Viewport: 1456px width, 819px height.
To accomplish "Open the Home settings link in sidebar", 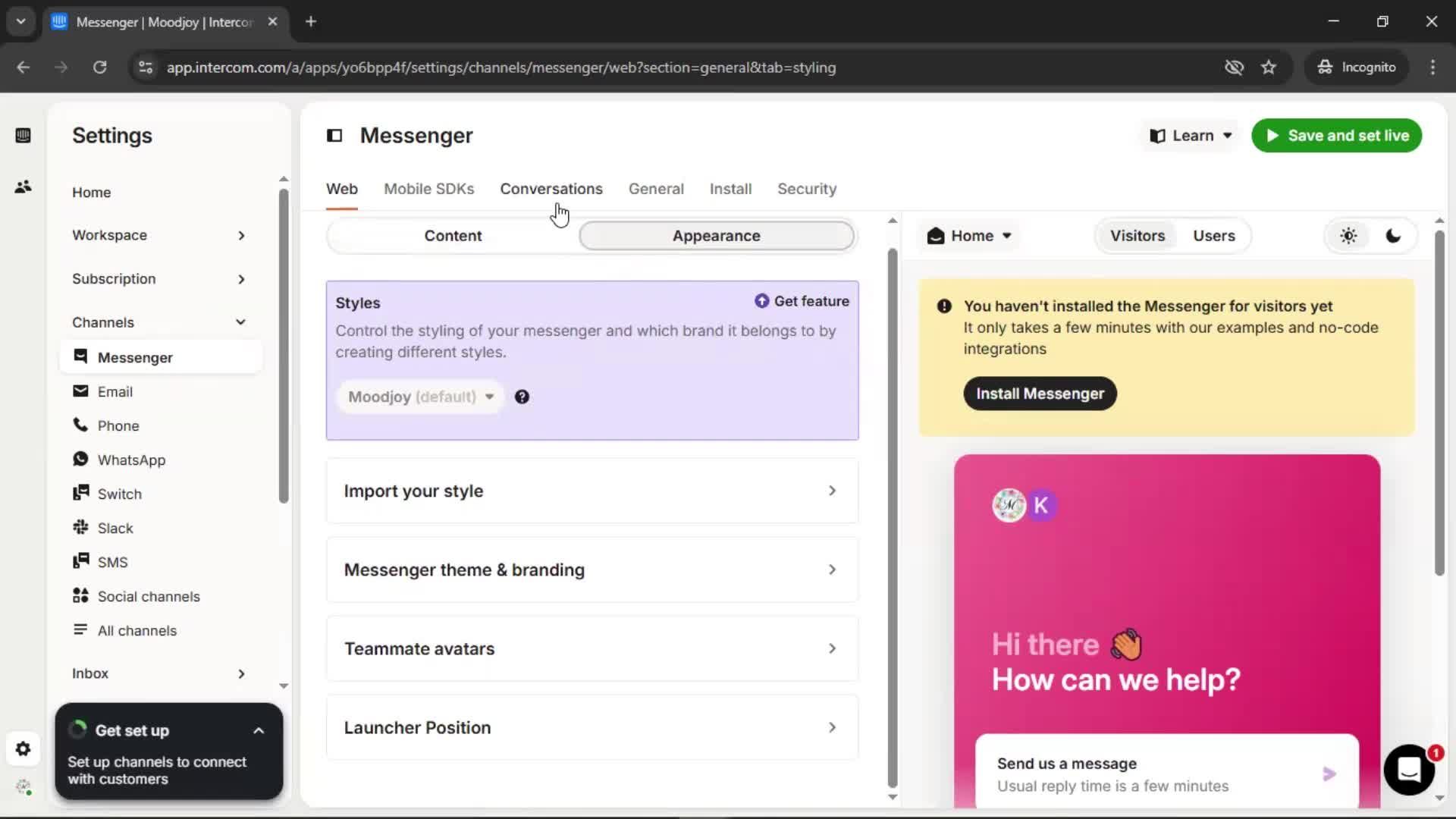I will tap(92, 193).
